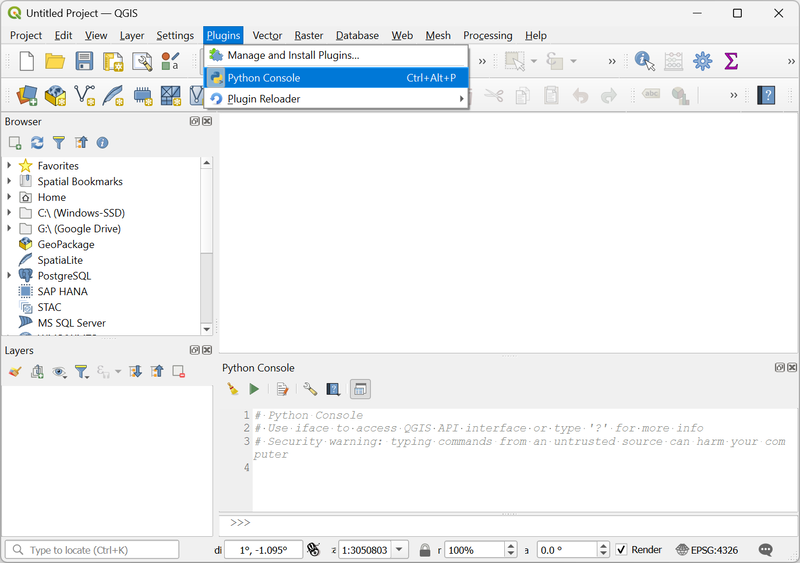Show the Statistical Summary sigma icon

pyautogui.click(x=731, y=61)
